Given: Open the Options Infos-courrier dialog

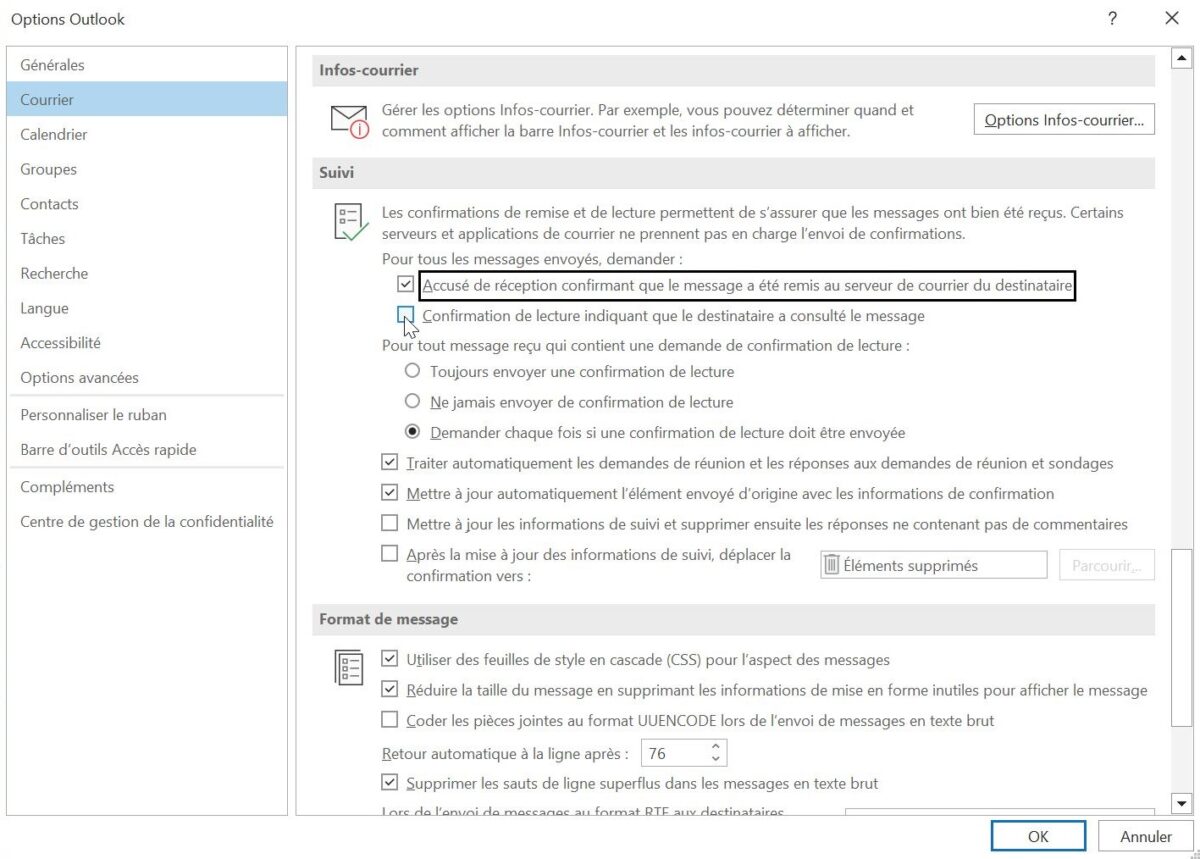Looking at the screenshot, I should 1063,119.
